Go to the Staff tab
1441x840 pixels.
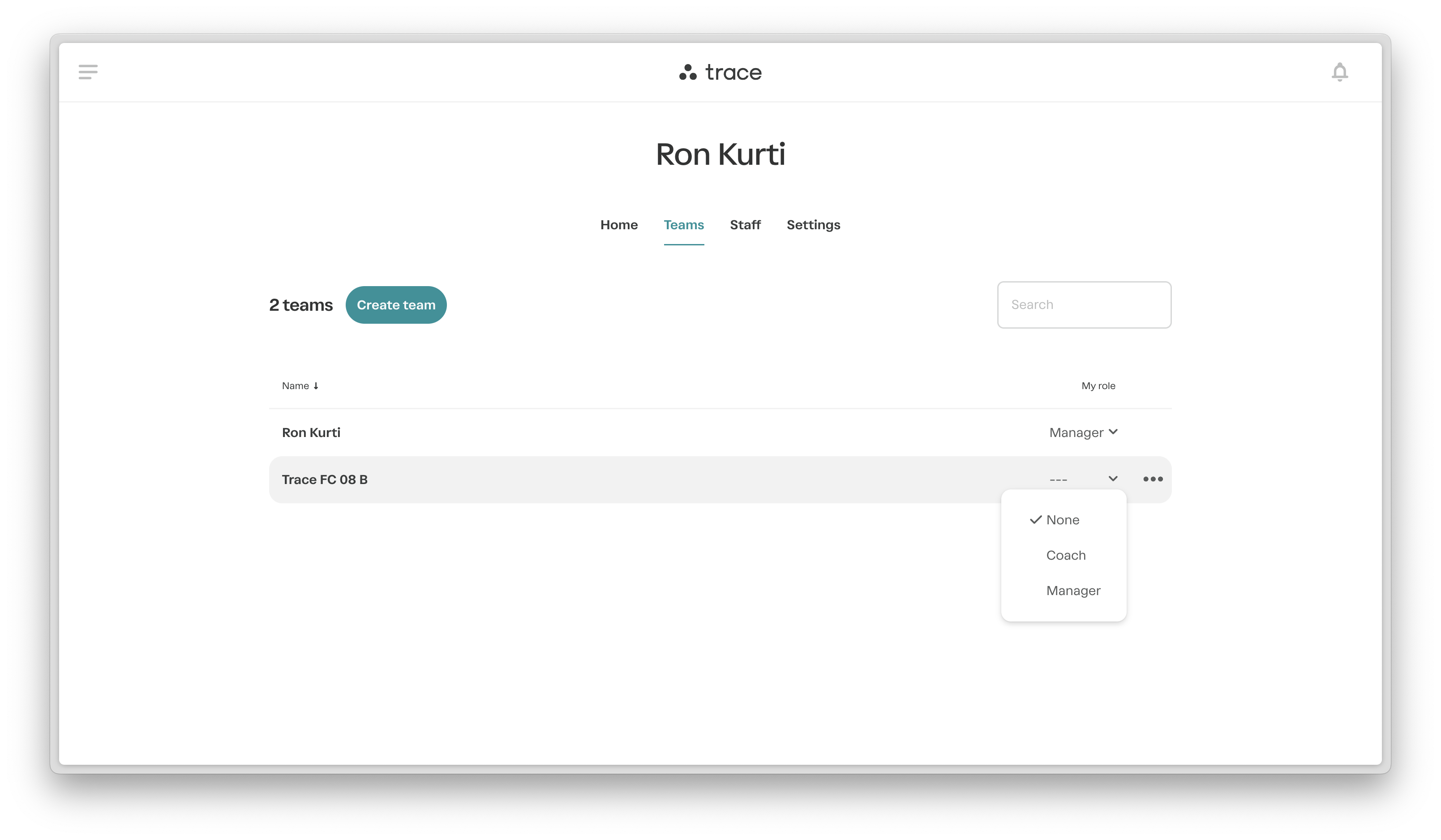coord(745,225)
